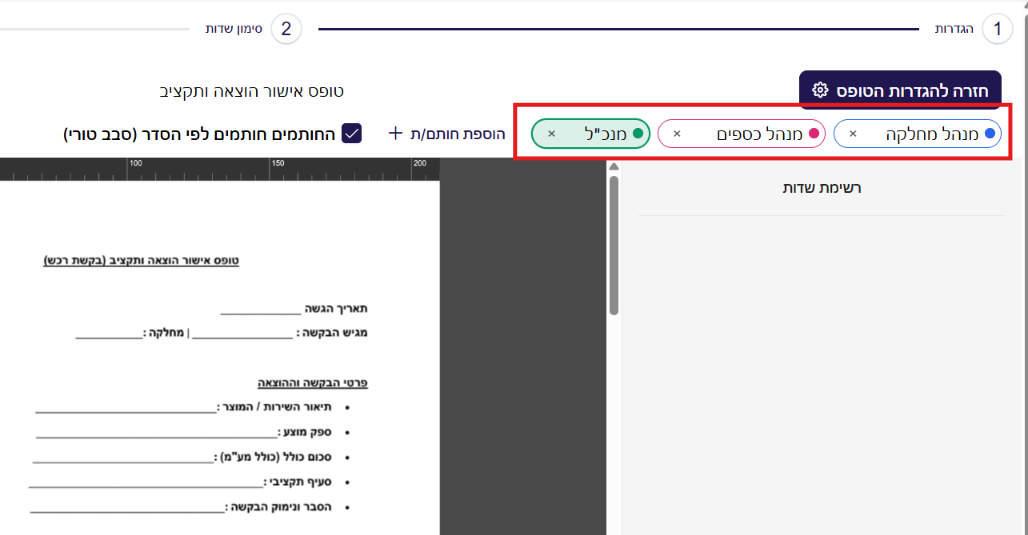Click חזרה להגדרות הטופס button

(x=900, y=90)
